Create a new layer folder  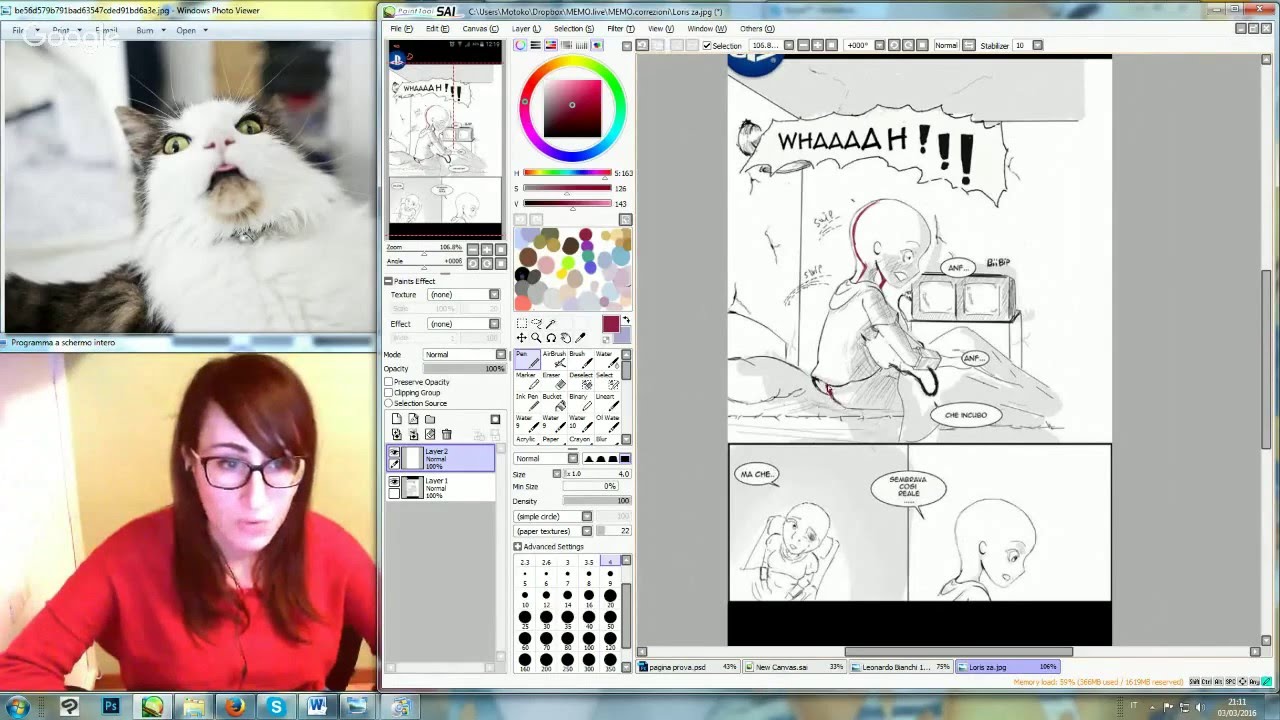pyautogui.click(x=430, y=419)
